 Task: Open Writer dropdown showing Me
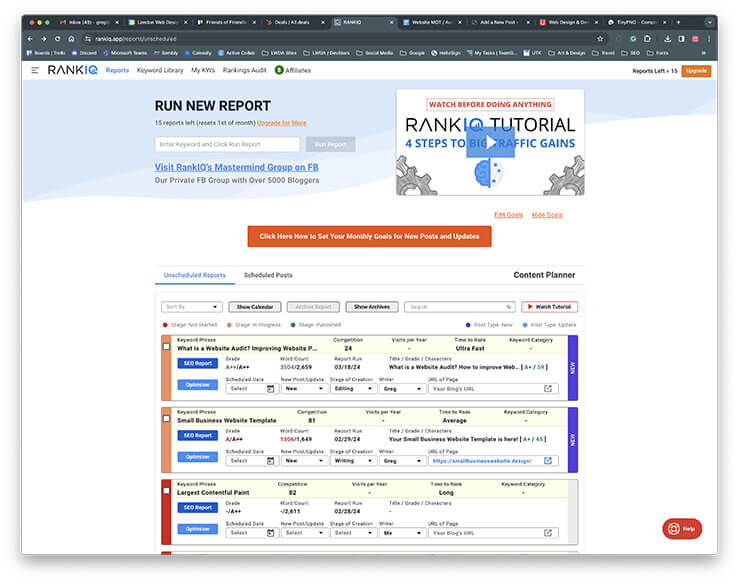pos(402,533)
